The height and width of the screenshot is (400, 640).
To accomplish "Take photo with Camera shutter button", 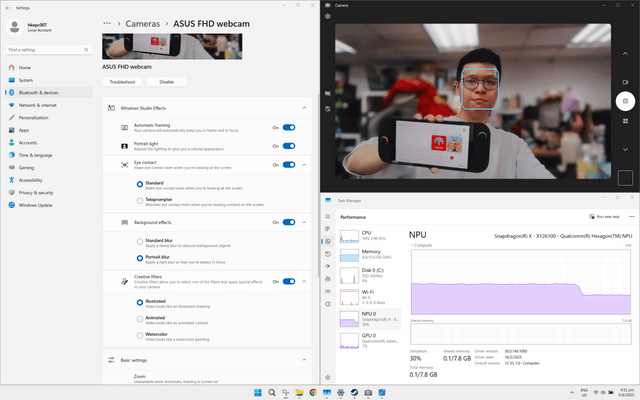I will (x=625, y=101).
